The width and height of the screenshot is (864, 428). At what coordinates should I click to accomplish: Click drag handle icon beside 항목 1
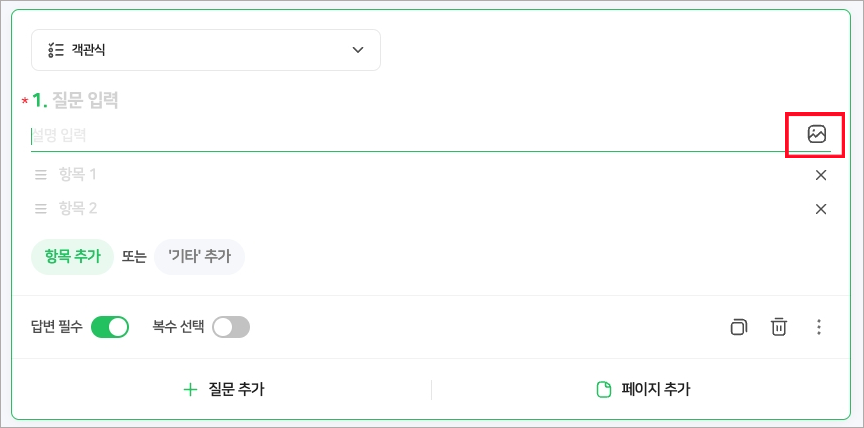41,175
